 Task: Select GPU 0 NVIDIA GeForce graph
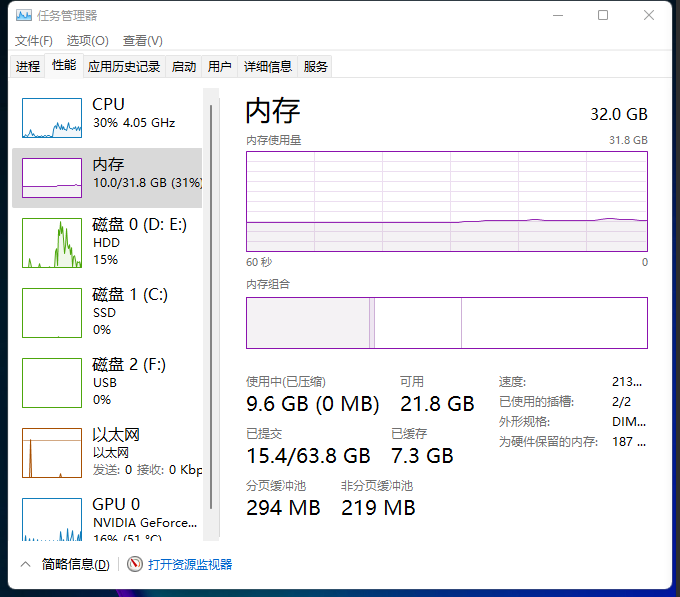point(52,518)
